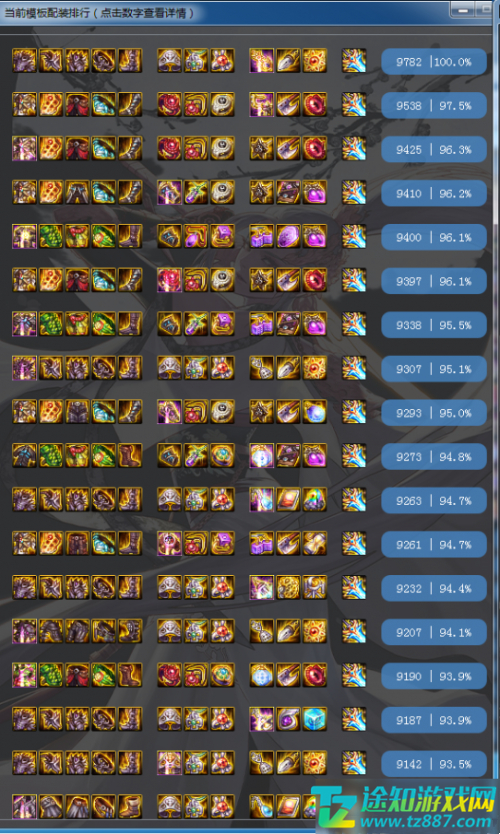Click the weapon icon beside the 9782 score
Viewport: 500px width, 834px height.
coord(354,61)
